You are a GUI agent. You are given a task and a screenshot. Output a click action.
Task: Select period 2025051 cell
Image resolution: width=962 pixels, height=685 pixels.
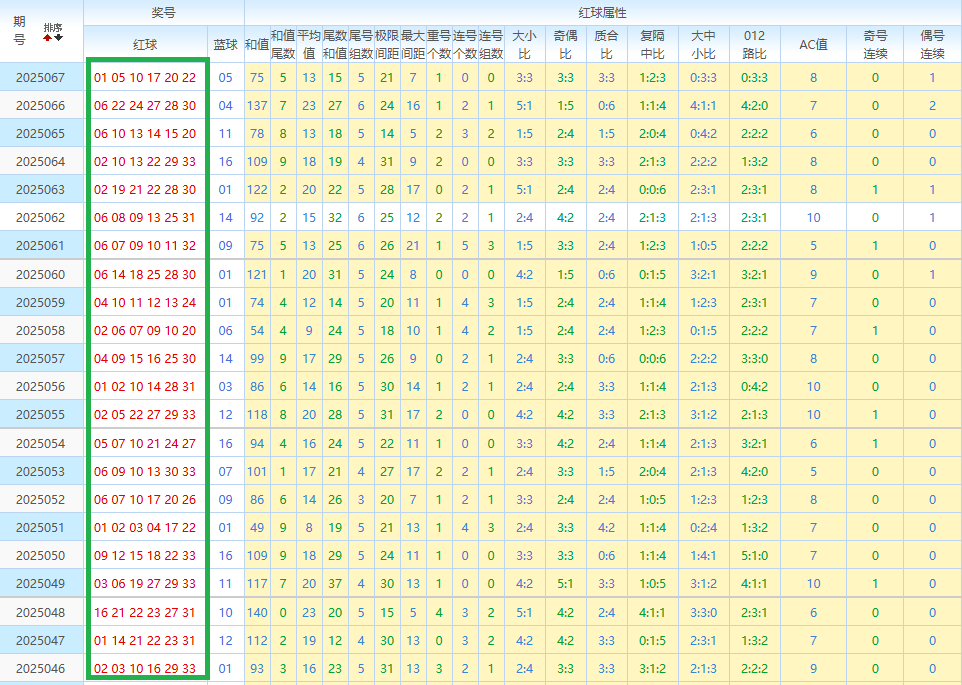tap(40, 527)
